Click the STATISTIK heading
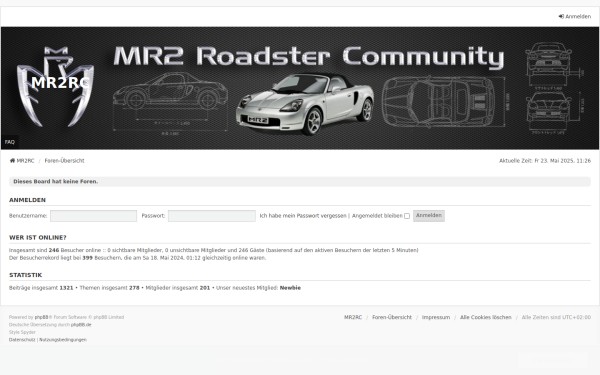 [x=26, y=275]
